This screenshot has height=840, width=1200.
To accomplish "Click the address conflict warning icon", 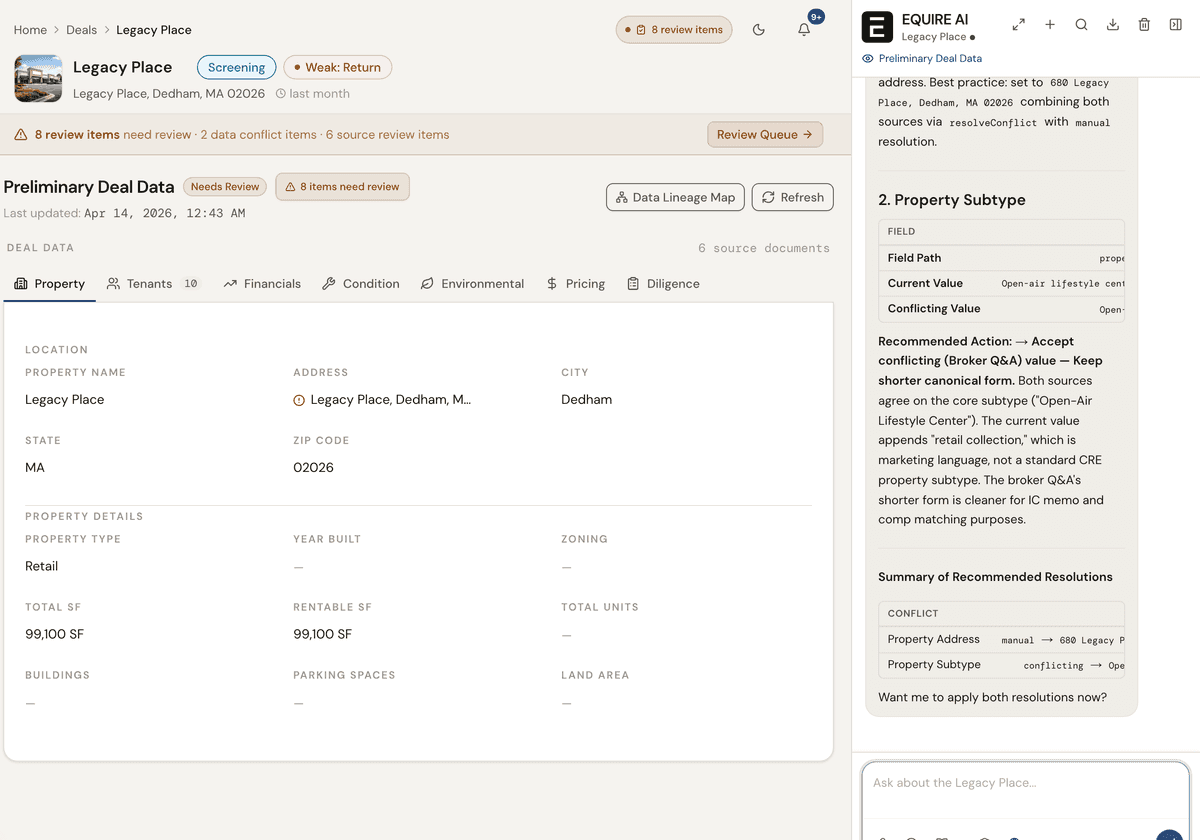I will 299,400.
